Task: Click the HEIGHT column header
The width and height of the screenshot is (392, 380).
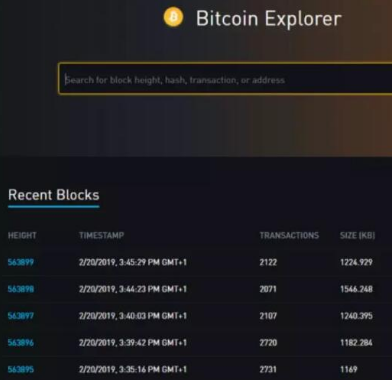Action: click(x=22, y=236)
